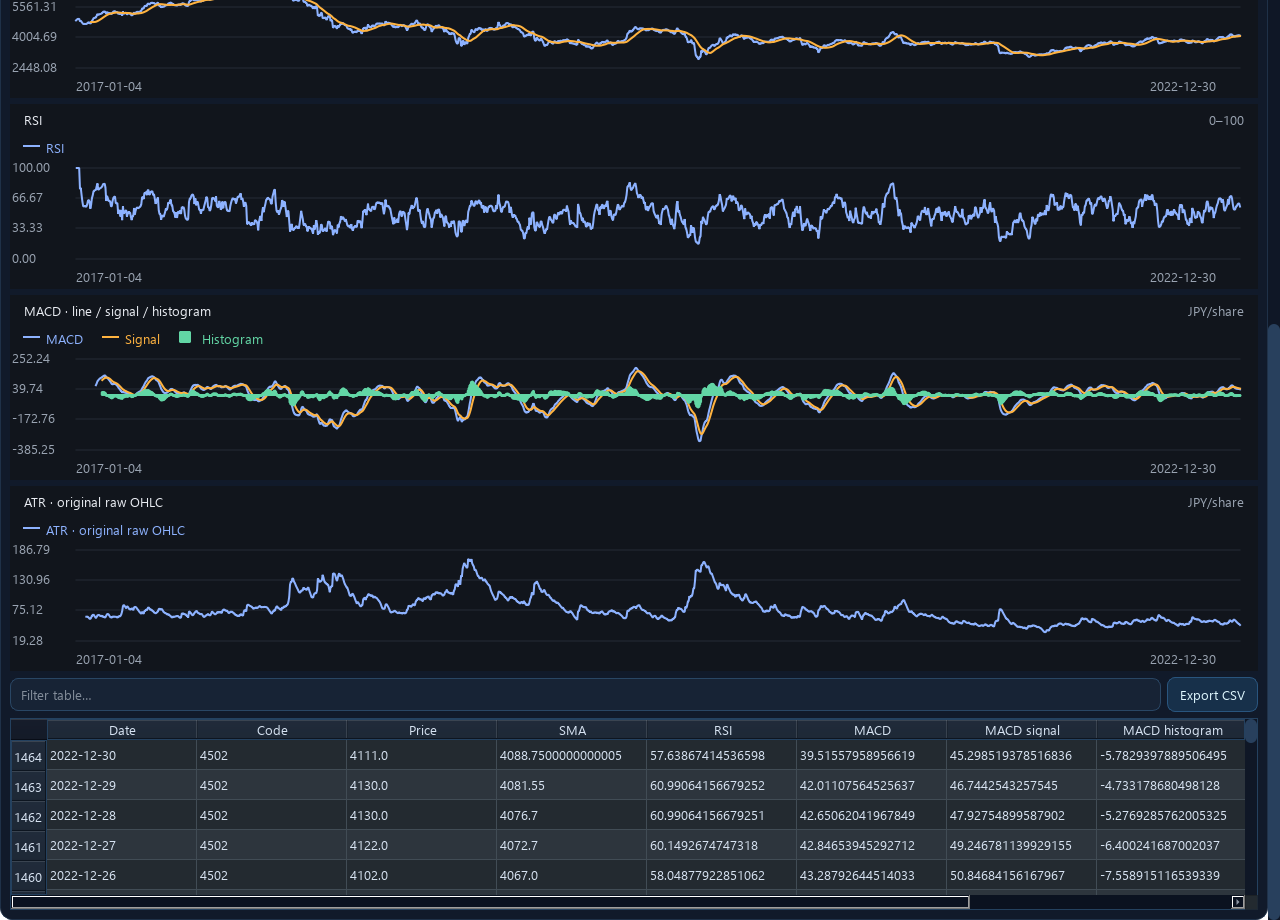Click the 2022-12-28 date cell
Viewport: 1280px width, 920px height.
122,815
